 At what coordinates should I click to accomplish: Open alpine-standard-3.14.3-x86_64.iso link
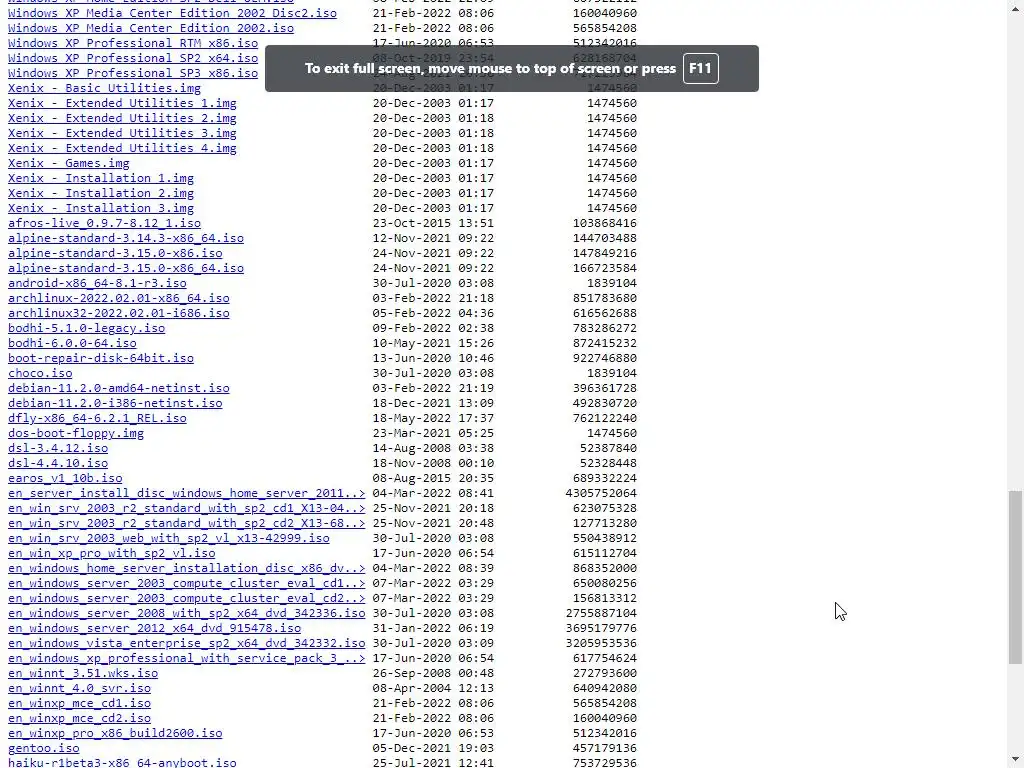[125, 238]
